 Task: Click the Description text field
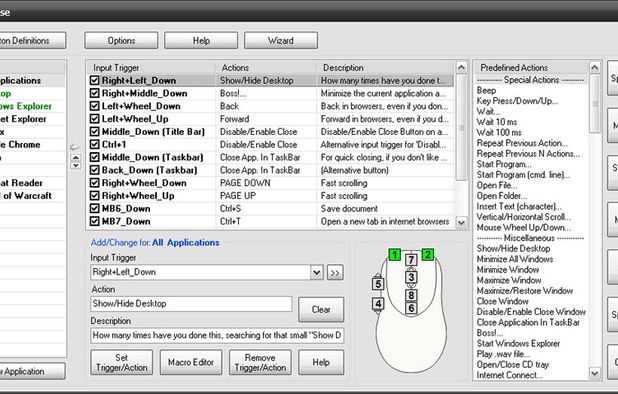tap(217, 335)
